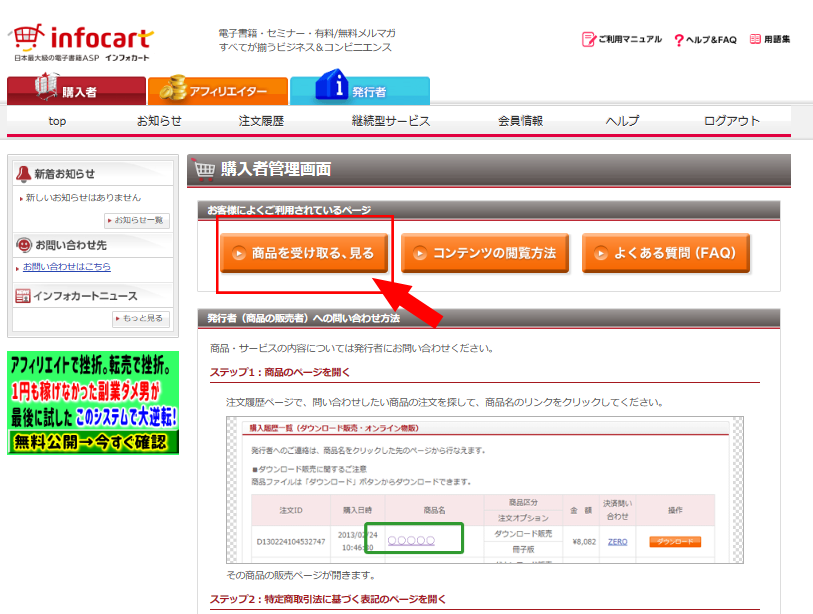Screen dimensions: 813x614
Task: Switch to the アフィリエイター tab
Action: [217, 91]
